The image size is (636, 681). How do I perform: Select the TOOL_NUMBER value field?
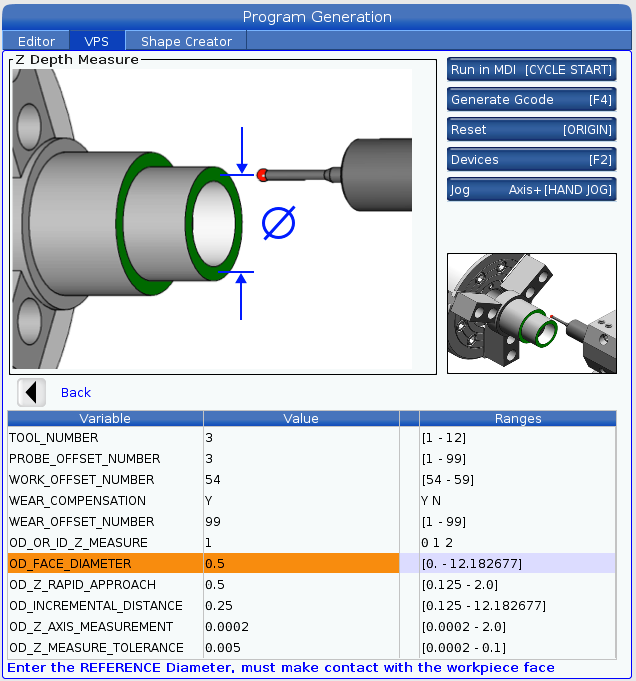(x=300, y=438)
